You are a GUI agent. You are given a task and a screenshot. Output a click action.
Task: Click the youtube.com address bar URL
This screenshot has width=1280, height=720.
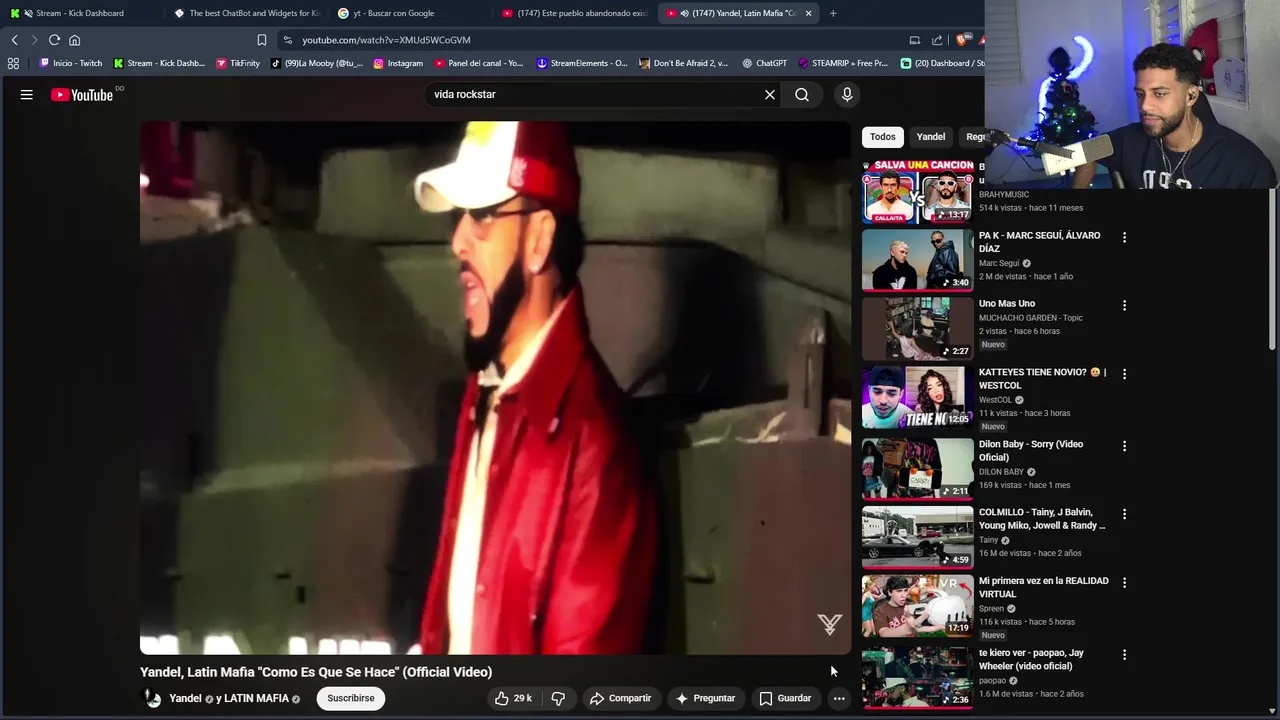pos(386,40)
